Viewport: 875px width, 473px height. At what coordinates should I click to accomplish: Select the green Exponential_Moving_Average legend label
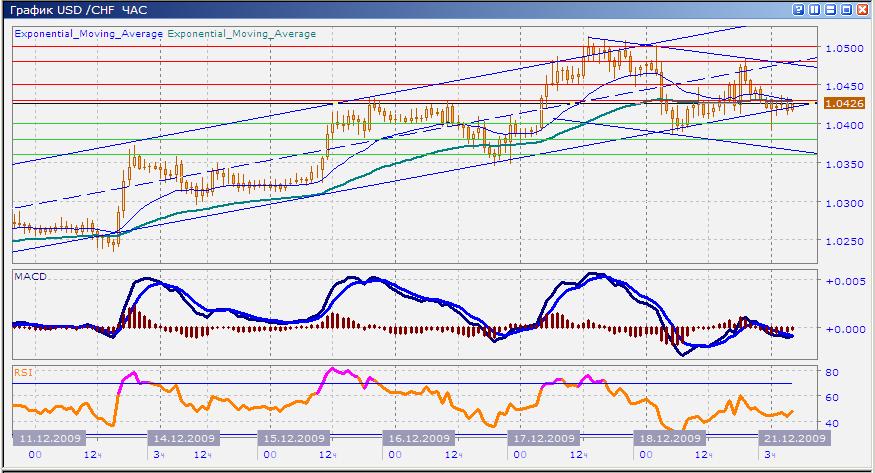(241, 33)
